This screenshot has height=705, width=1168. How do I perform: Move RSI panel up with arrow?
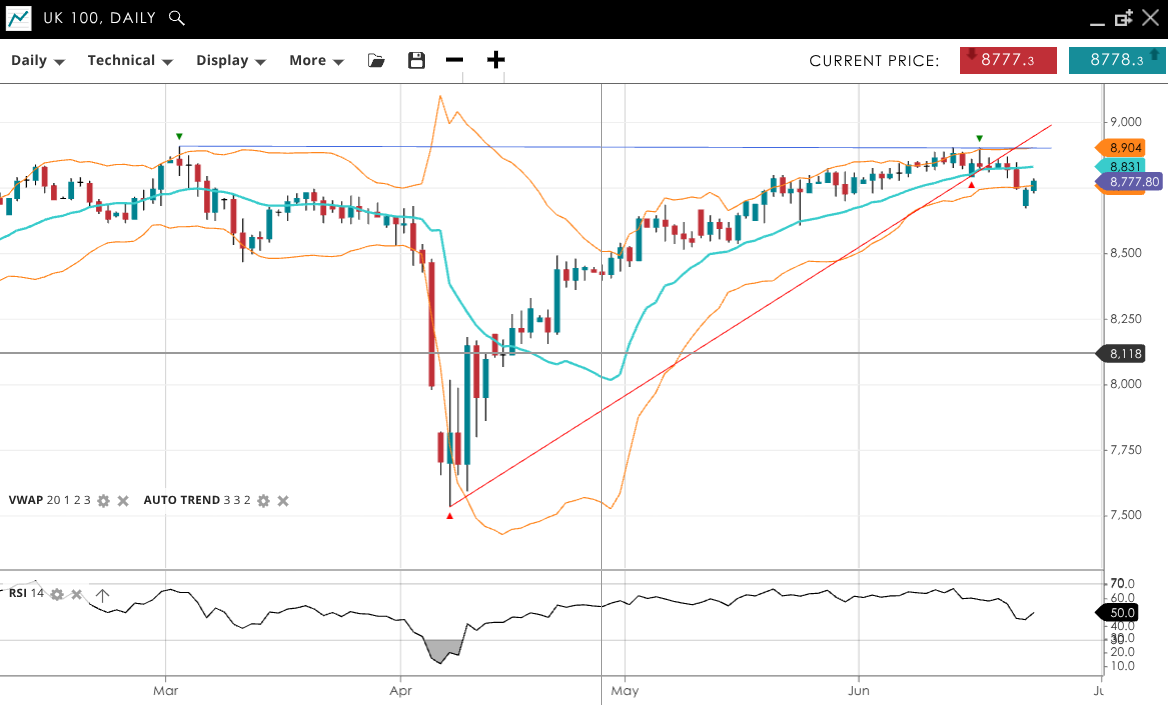click(x=102, y=595)
